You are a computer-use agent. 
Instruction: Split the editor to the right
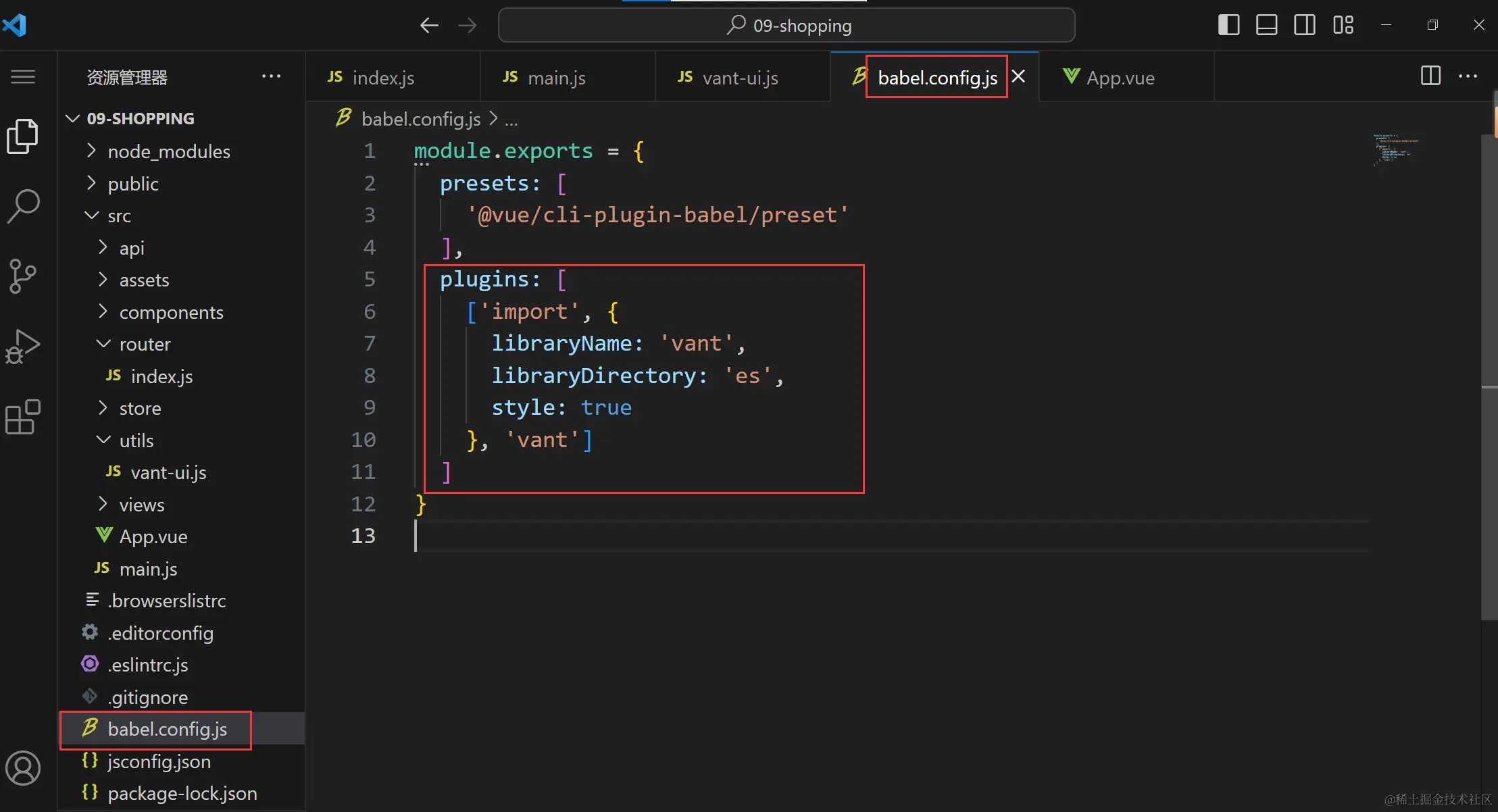(x=1430, y=76)
